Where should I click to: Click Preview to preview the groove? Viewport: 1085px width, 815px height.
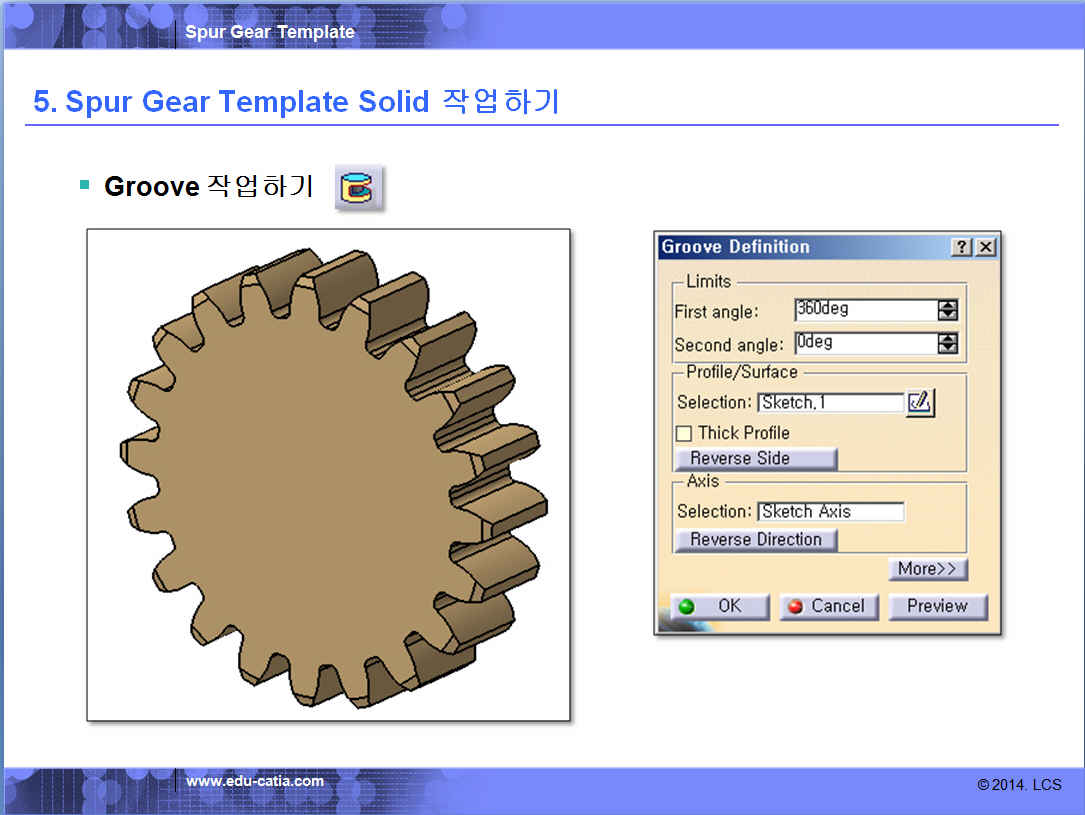(x=937, y=606)
